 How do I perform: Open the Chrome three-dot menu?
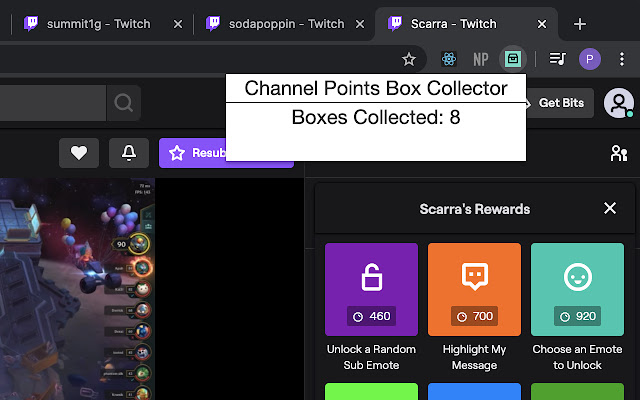[x=622, y=59]
